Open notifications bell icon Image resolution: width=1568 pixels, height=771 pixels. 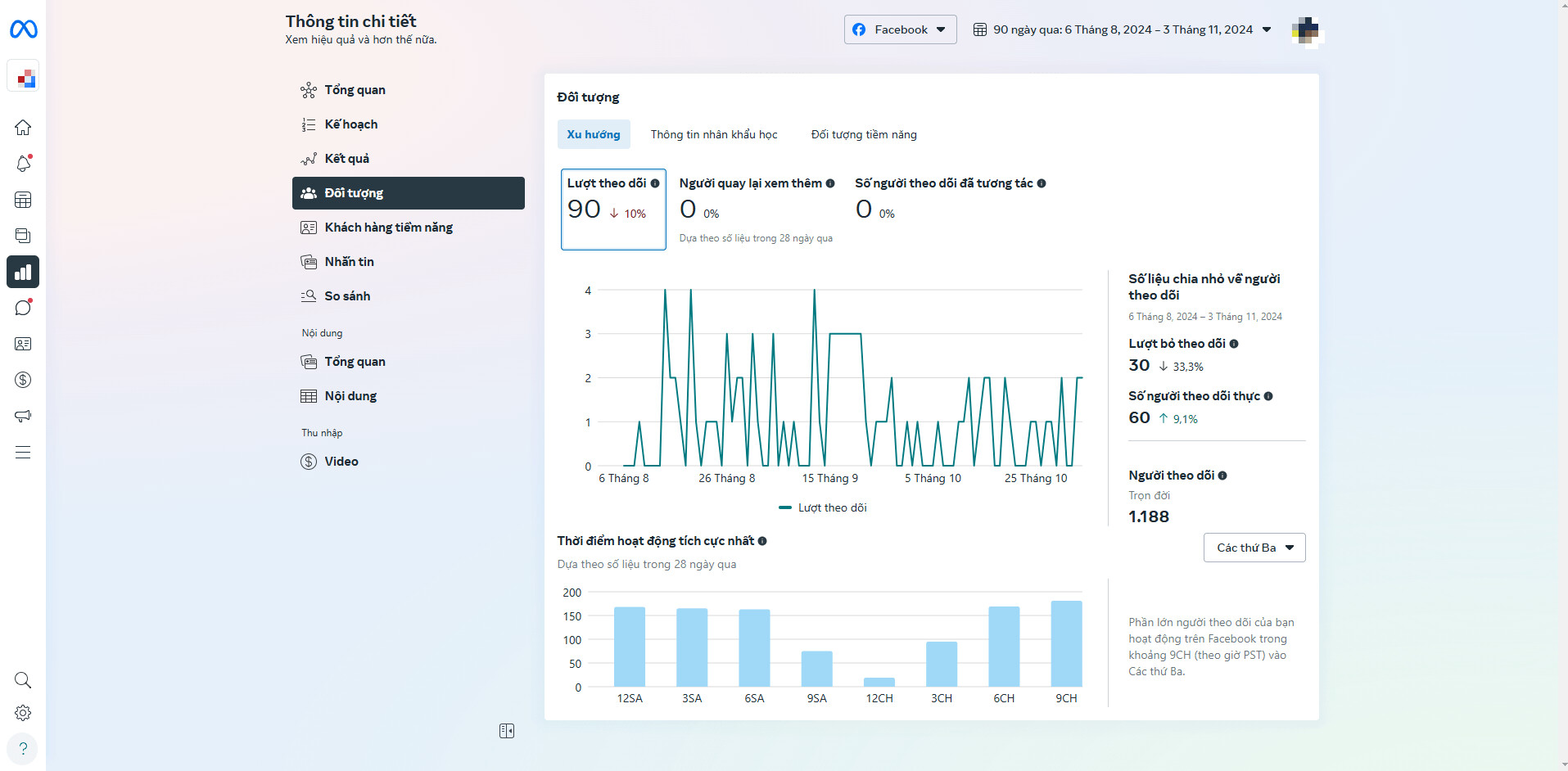(x=23, y=164)
